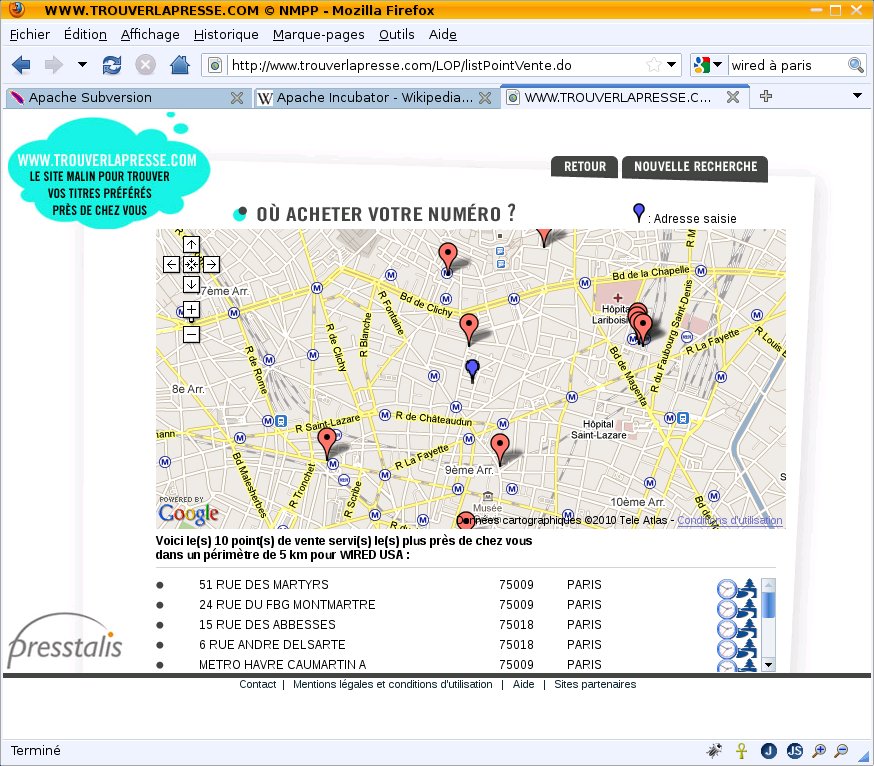Click the results list scroll down arrow
Screen dimensions: 874x766
pyautogui.click(x=769, y=665)
